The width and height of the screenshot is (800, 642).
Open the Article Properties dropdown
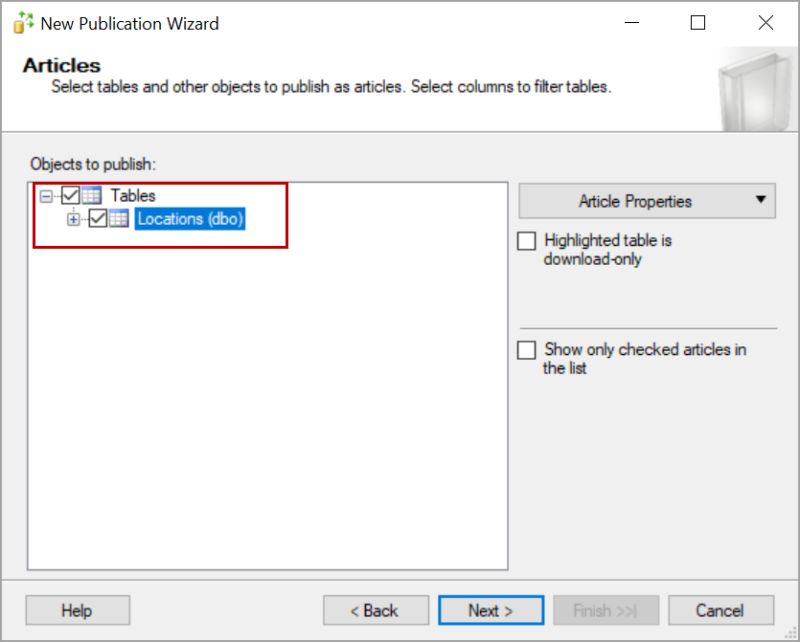[x=647, y=200]
